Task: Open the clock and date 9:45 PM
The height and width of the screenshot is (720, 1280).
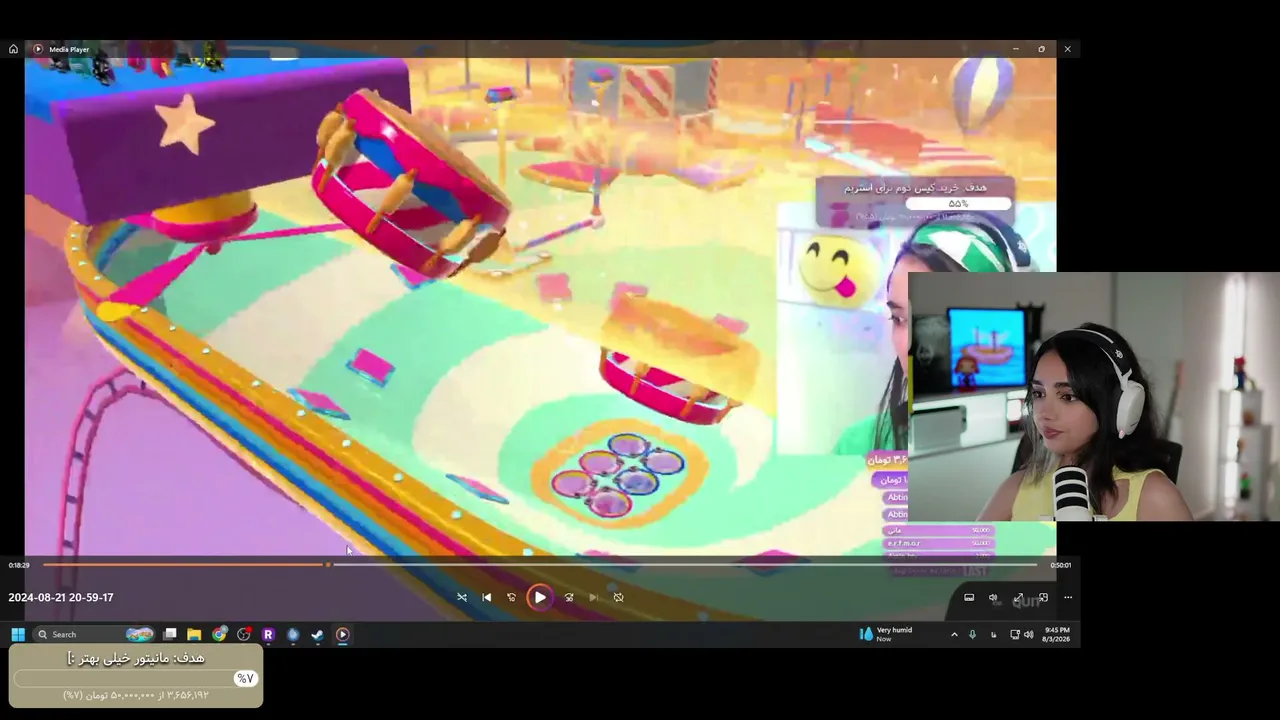Action: [x=1057, y=634]
